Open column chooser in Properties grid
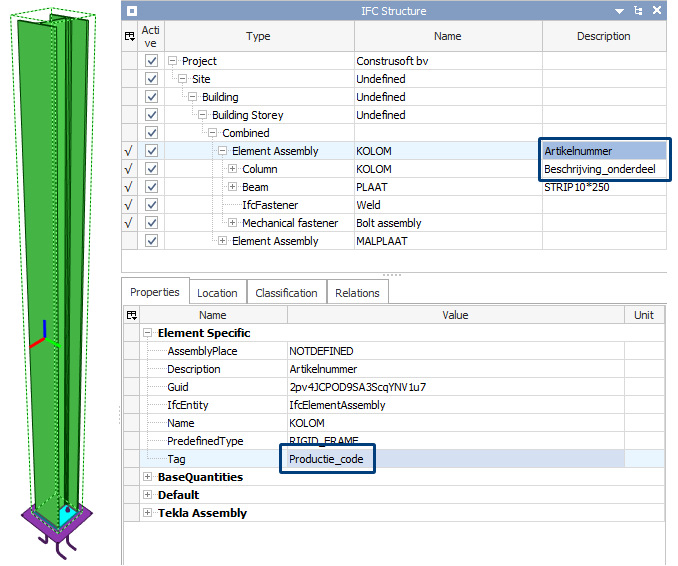This screenshot has width=678, height=566. (130, 315)
